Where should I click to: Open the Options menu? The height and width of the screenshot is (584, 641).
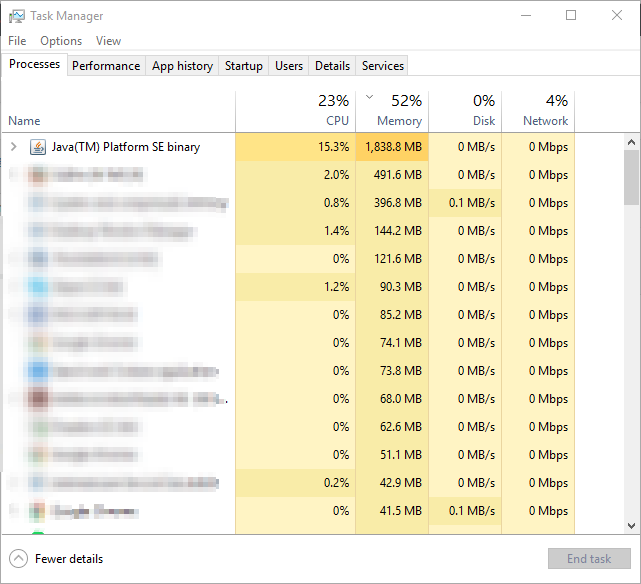(61, 41)
